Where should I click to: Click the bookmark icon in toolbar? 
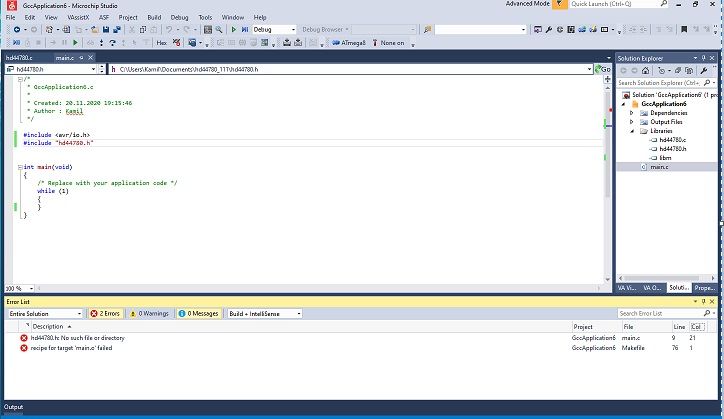(684, 30)
